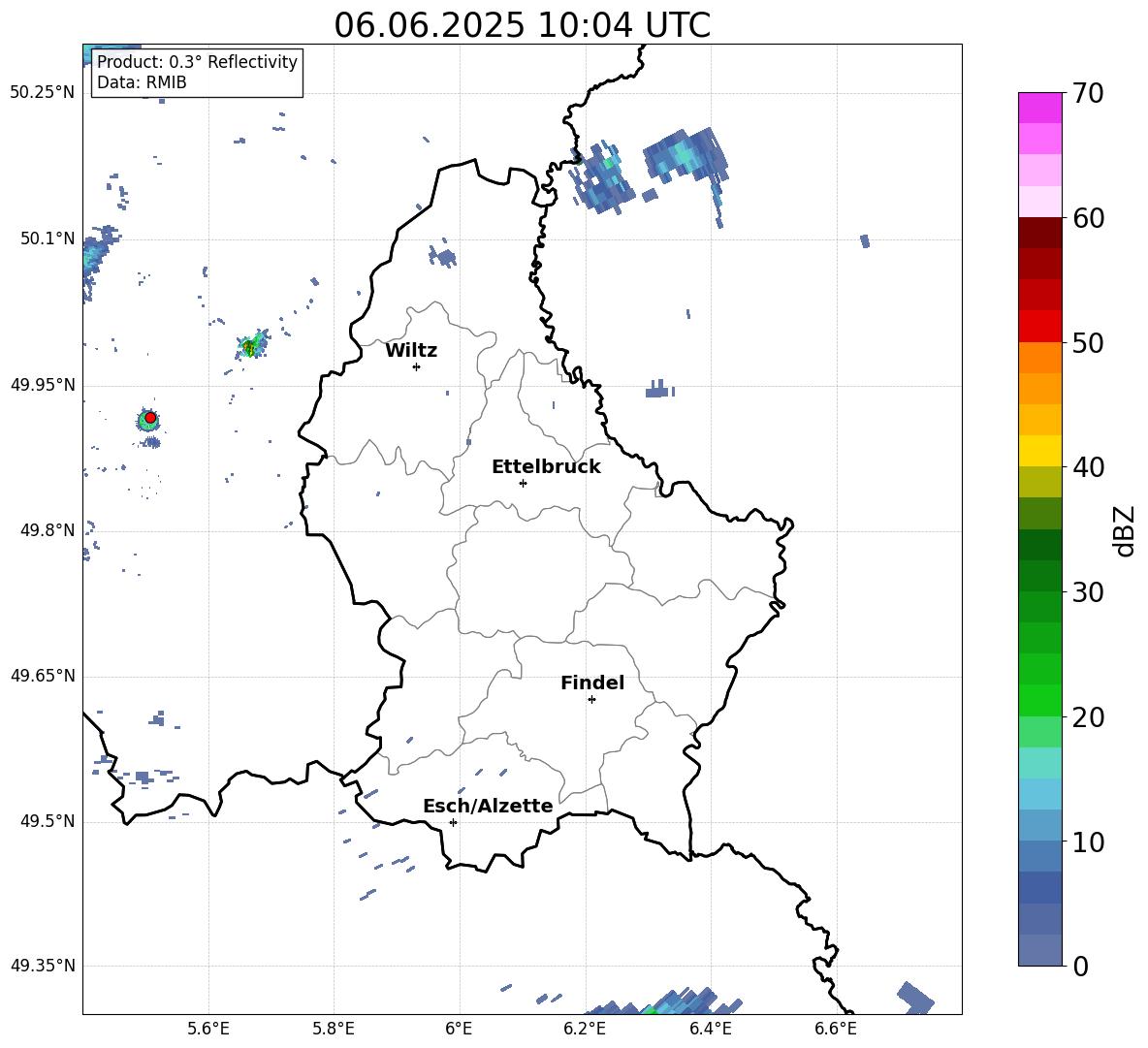Click the 49.95°N latitude tick label

pos(43,385)
